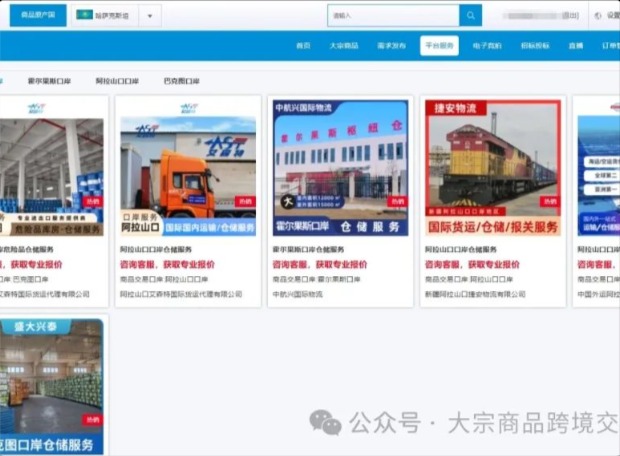Click the ASG logo above truck card
Image resolution: width=620 pixels, height=456 pixels.
pos(189,108)
